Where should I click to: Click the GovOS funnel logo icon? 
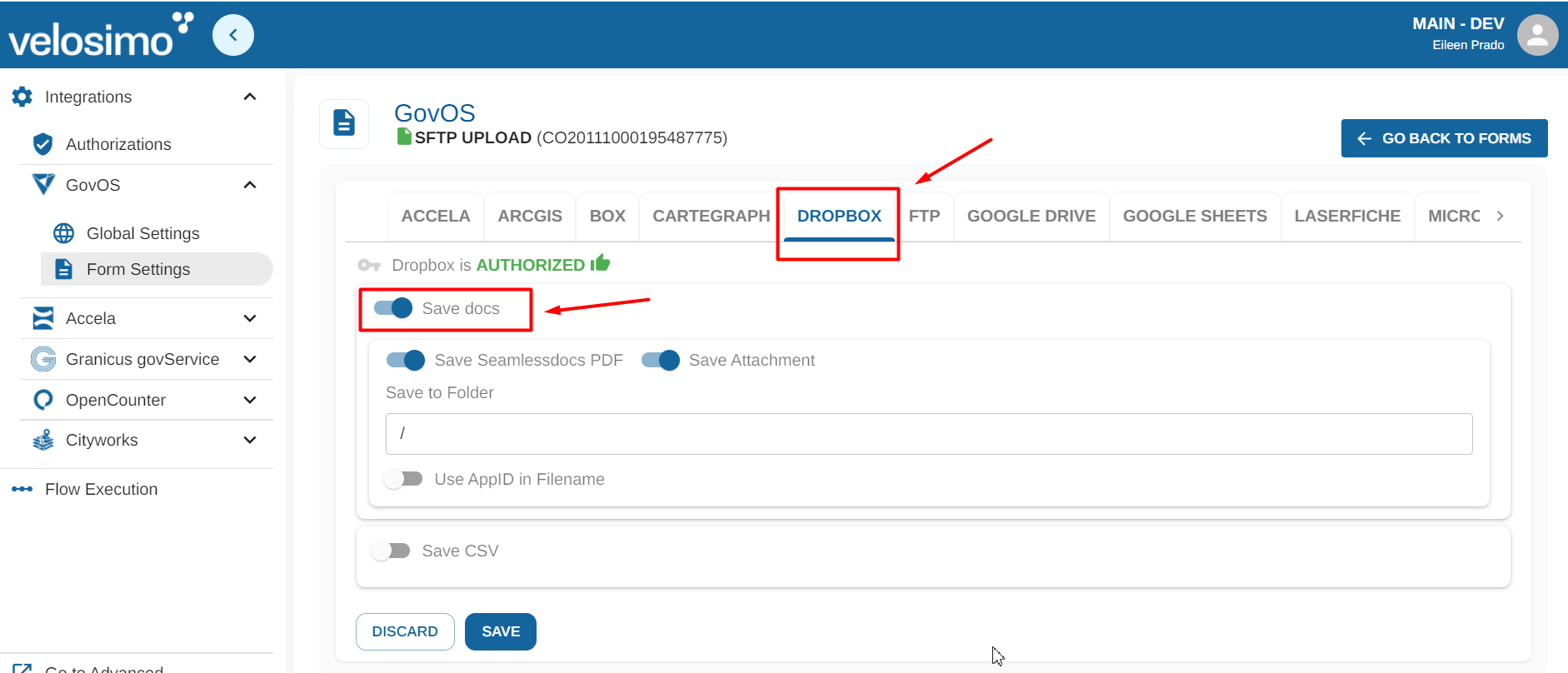tap(43, 184)
